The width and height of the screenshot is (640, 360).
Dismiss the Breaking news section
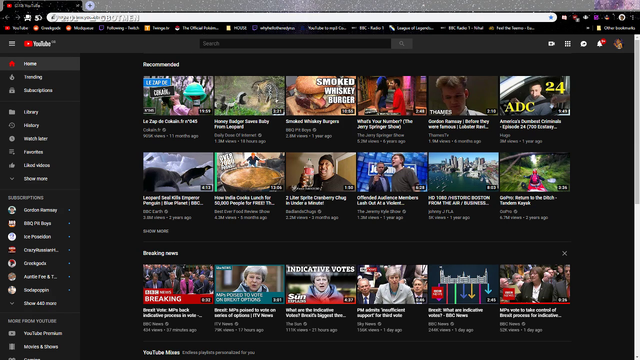(564, 253)
